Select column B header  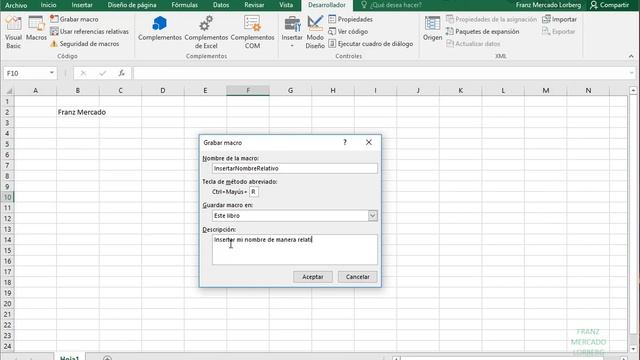78,91
